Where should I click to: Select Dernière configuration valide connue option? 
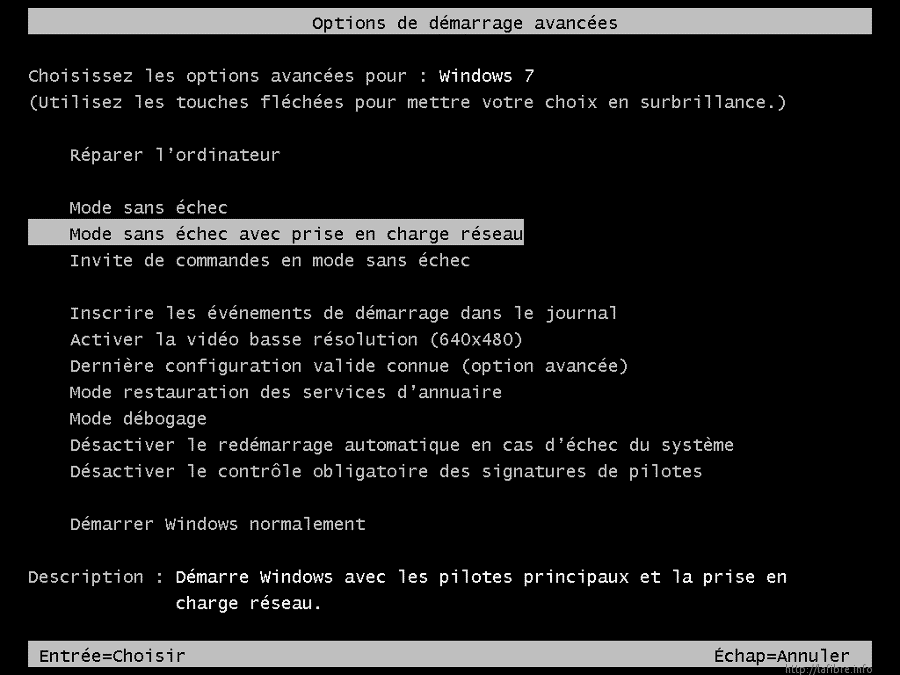(x=349, y=366)
